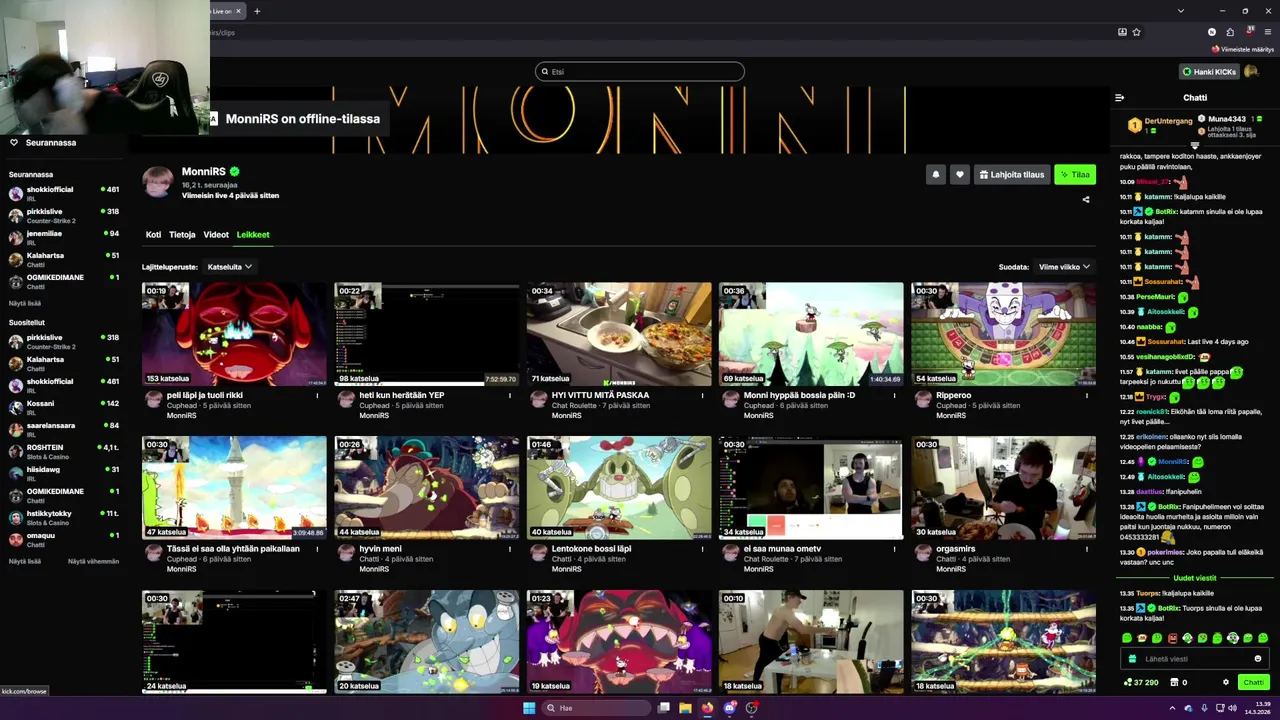The height and width of the screenshot is (720, 1280).
Task: Open Kossani channel in the recommended list
Action: 64,407
